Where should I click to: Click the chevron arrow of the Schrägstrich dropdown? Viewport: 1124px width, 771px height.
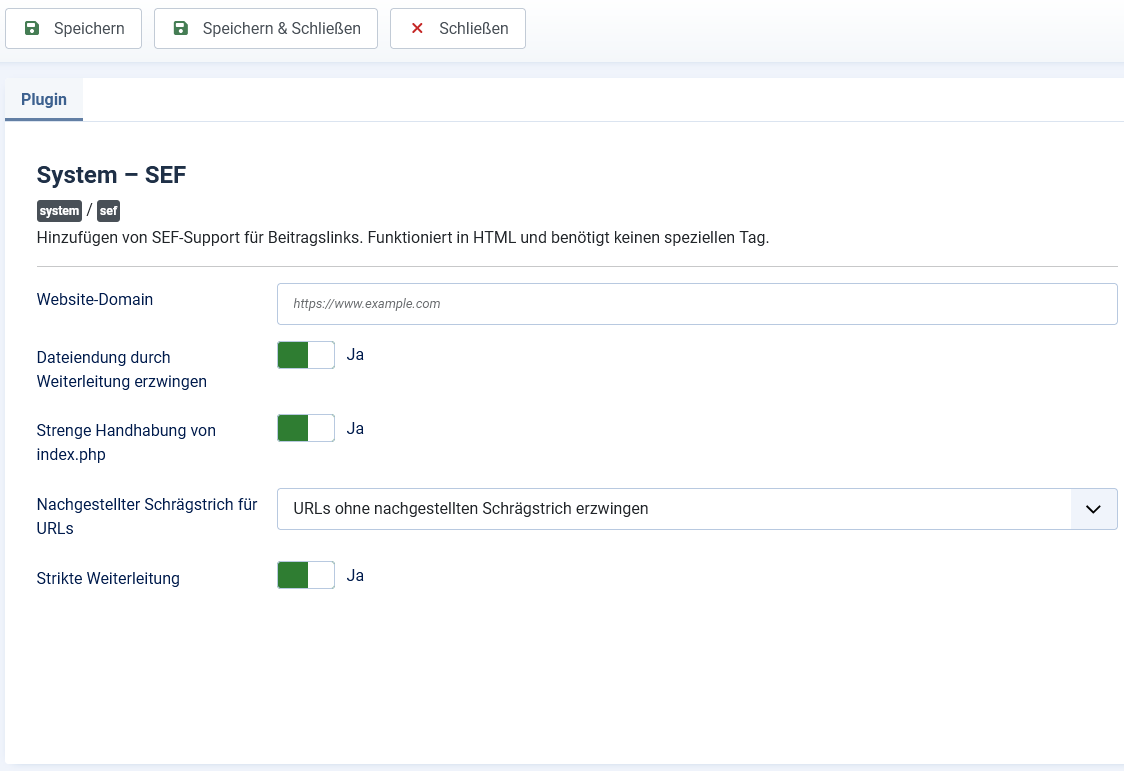[x=1093, y=509]
